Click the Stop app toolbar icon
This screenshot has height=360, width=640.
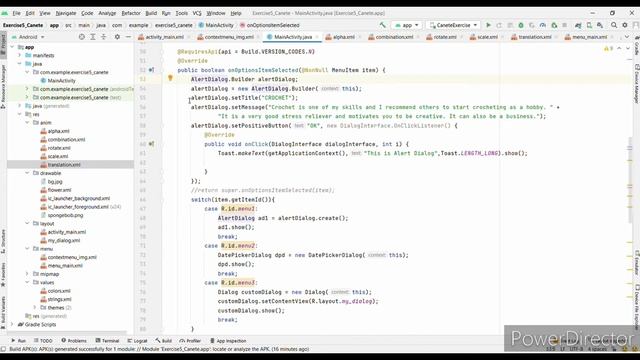point(564,25)
